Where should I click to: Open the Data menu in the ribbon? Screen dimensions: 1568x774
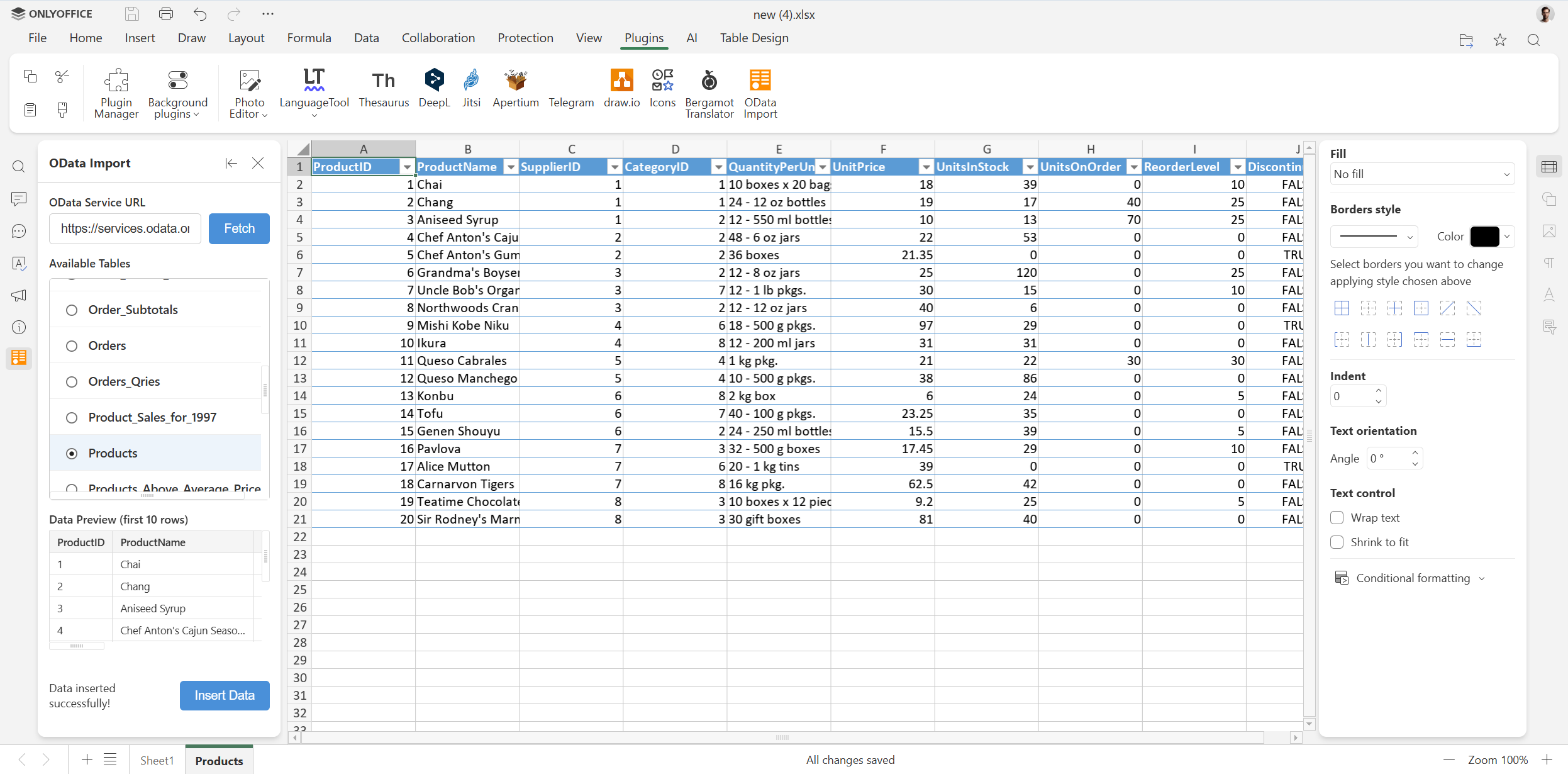coord(366,38)
